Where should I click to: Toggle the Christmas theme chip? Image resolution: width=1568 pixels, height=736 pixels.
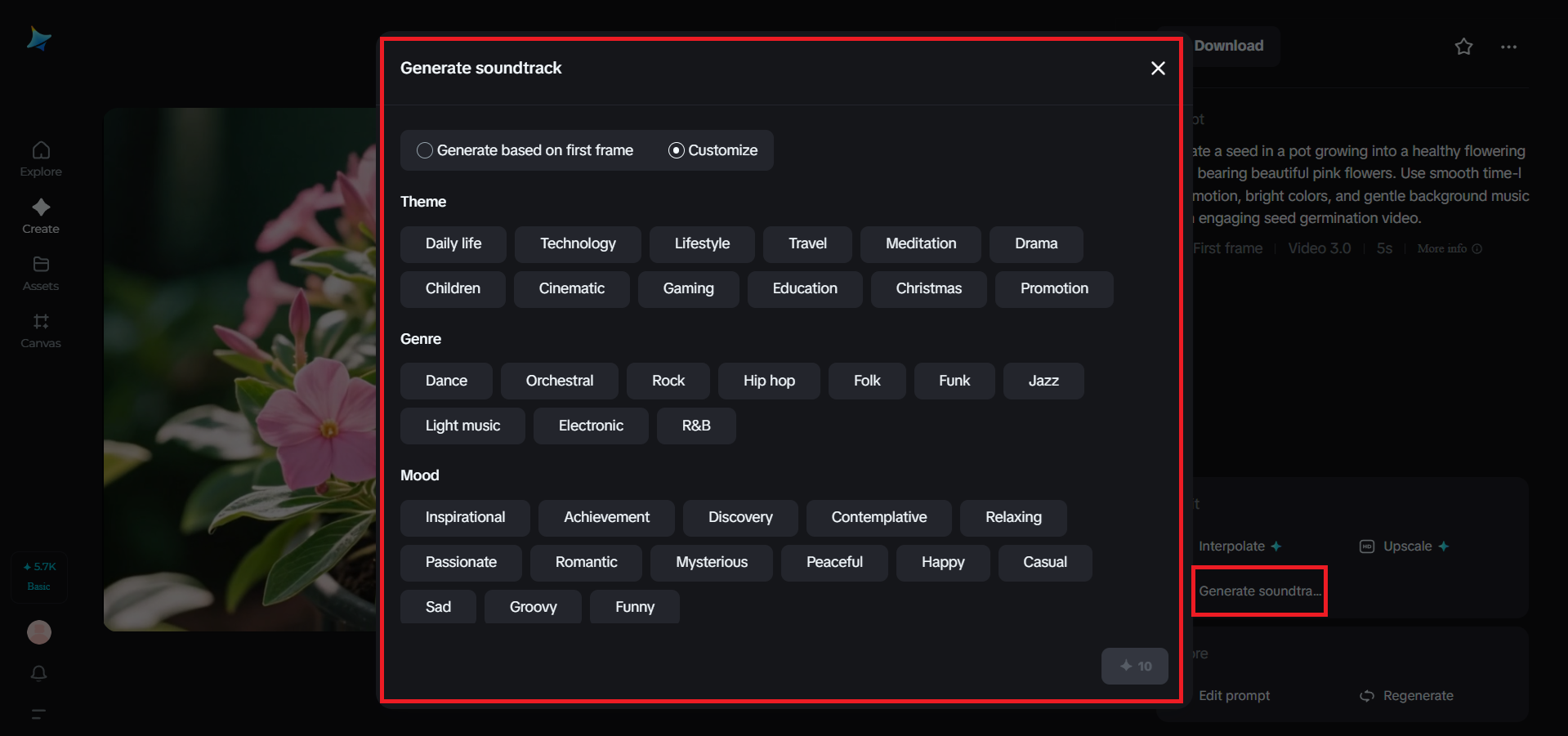pyautogui.click(x=928, y=288)
